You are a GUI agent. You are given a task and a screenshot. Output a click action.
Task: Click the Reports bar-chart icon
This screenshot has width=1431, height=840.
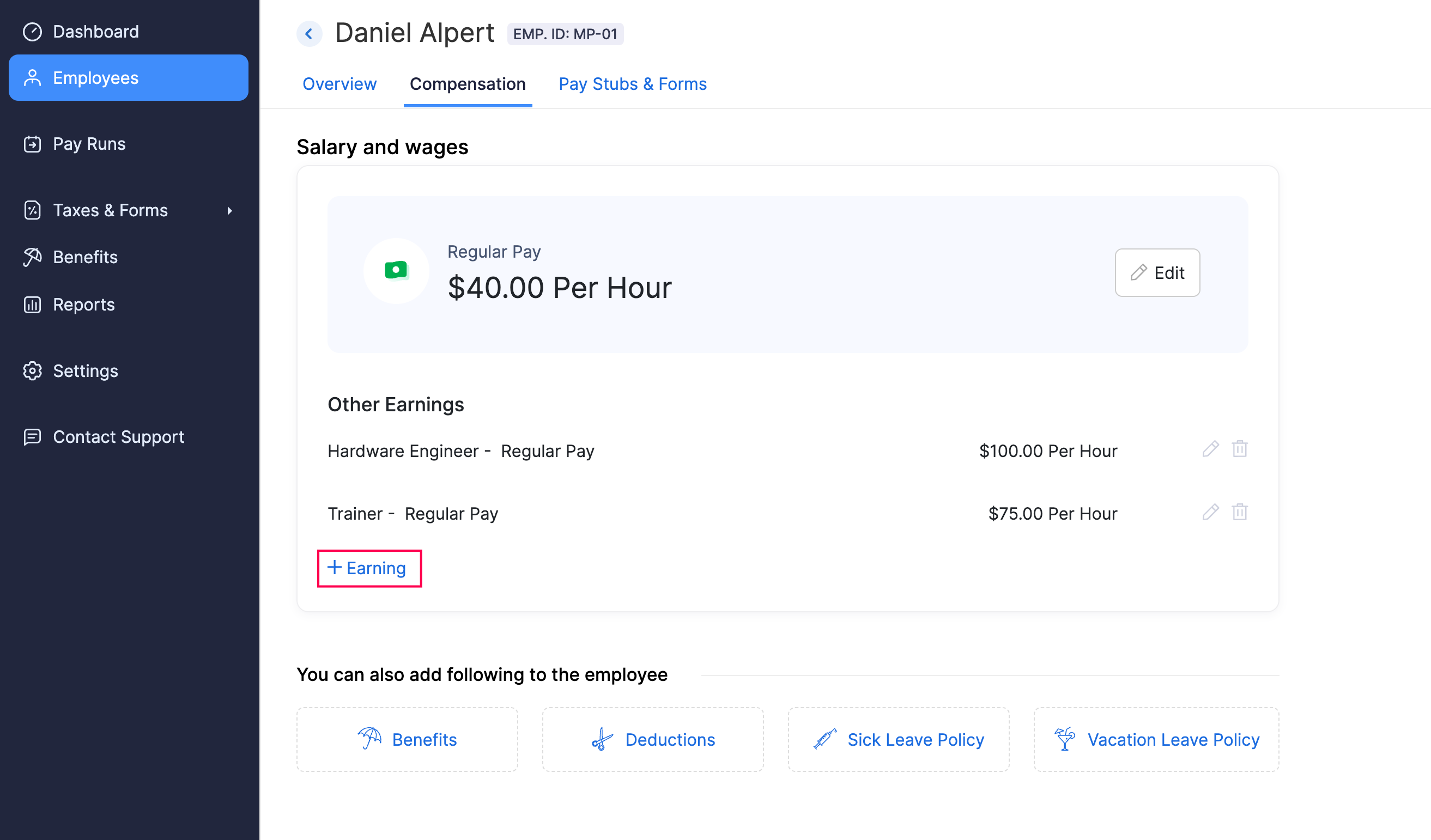coord(32,304)
